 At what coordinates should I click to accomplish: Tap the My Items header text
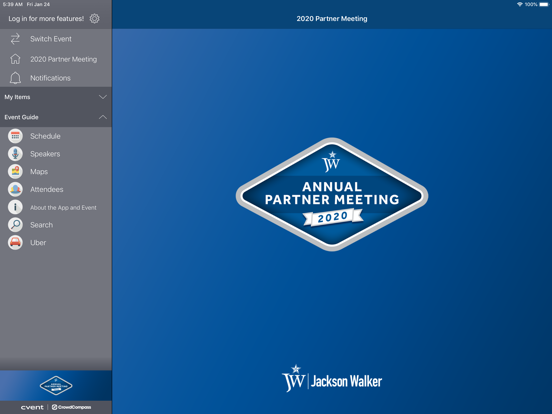coord(17,97)
